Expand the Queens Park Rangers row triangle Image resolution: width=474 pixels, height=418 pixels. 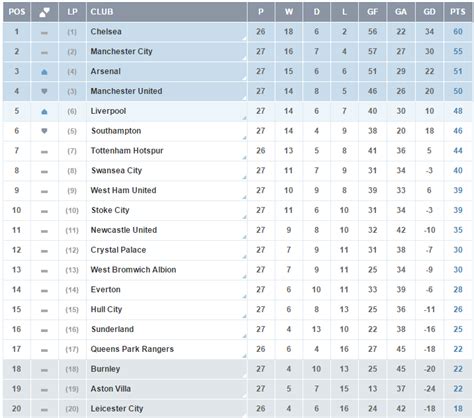coord(245,356)
